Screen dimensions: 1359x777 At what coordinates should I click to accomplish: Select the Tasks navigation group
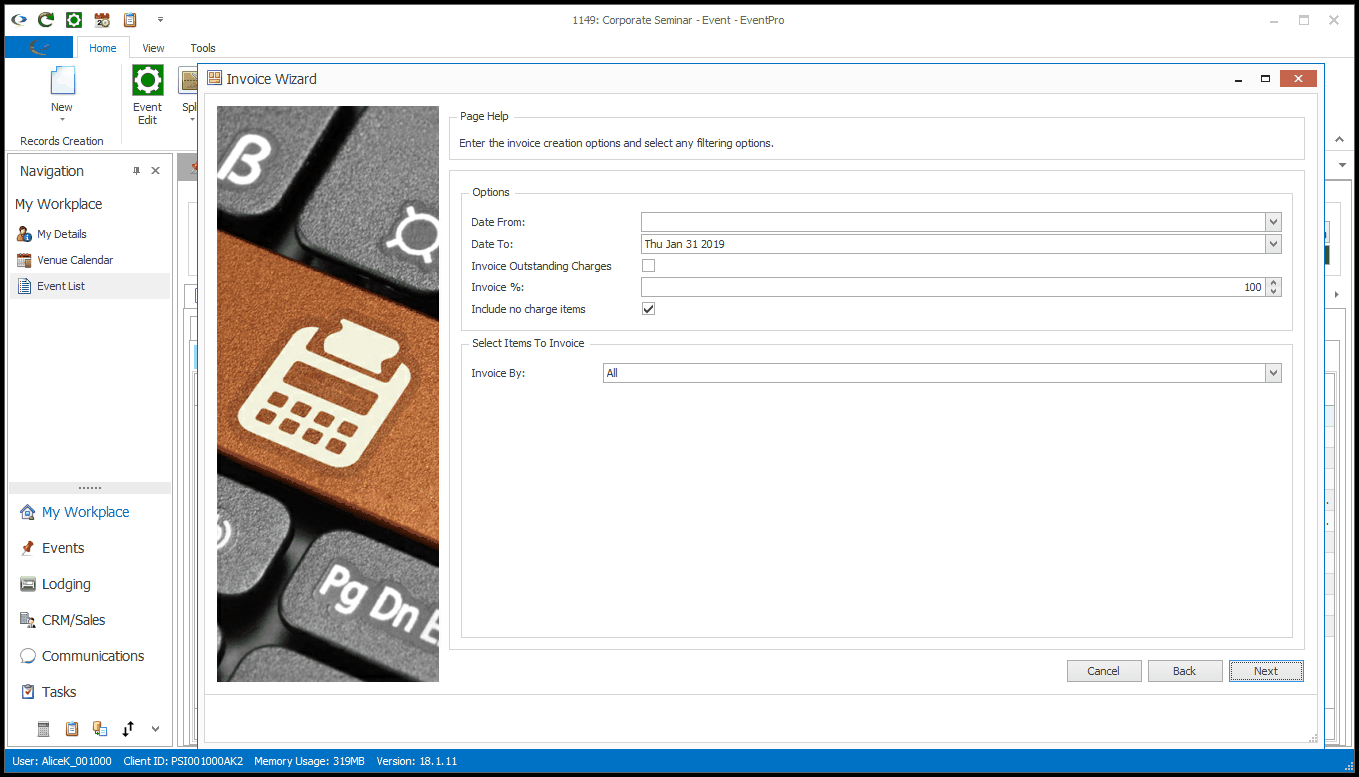tap(59, 692)
